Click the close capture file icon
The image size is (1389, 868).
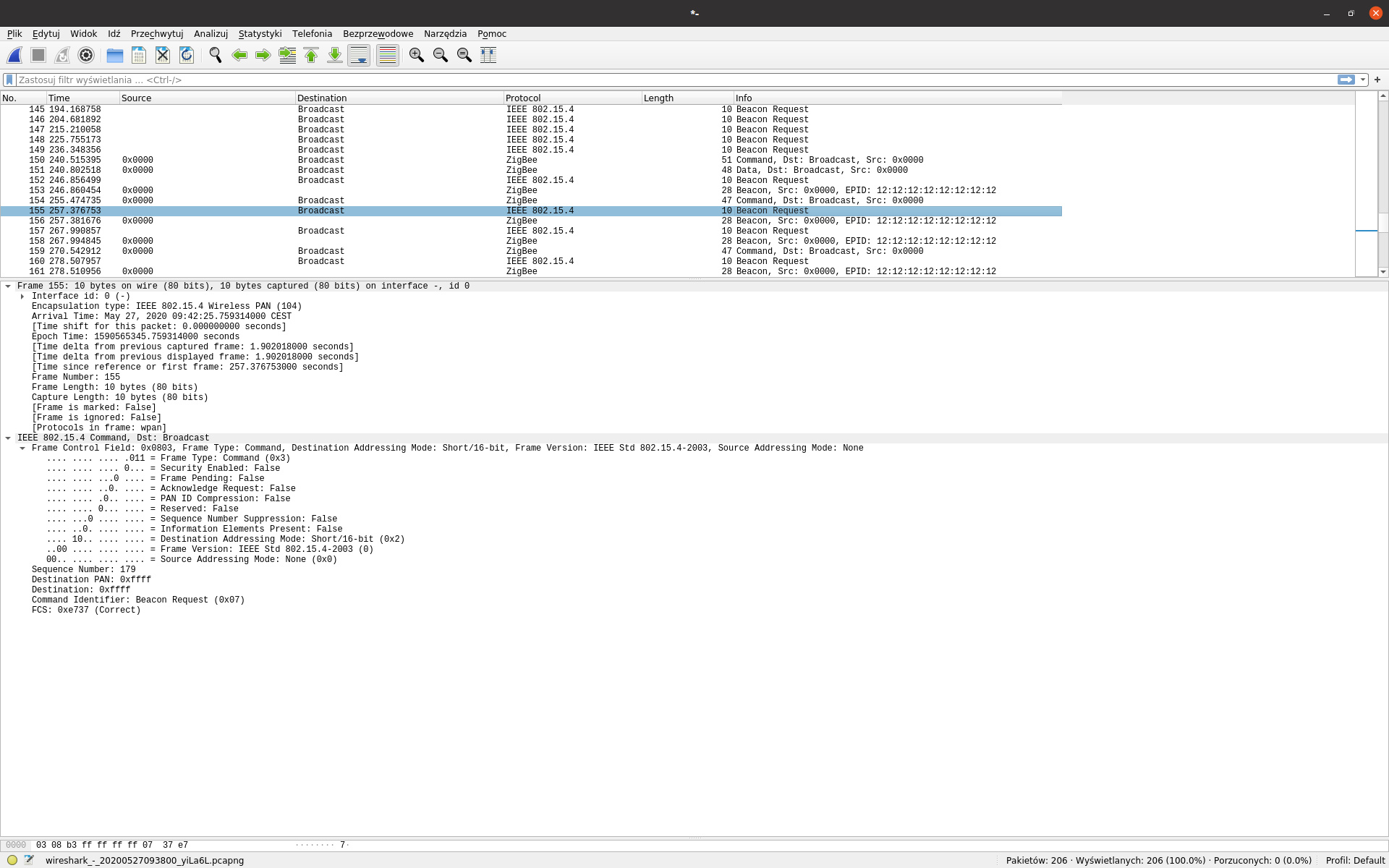pos(163,55)
